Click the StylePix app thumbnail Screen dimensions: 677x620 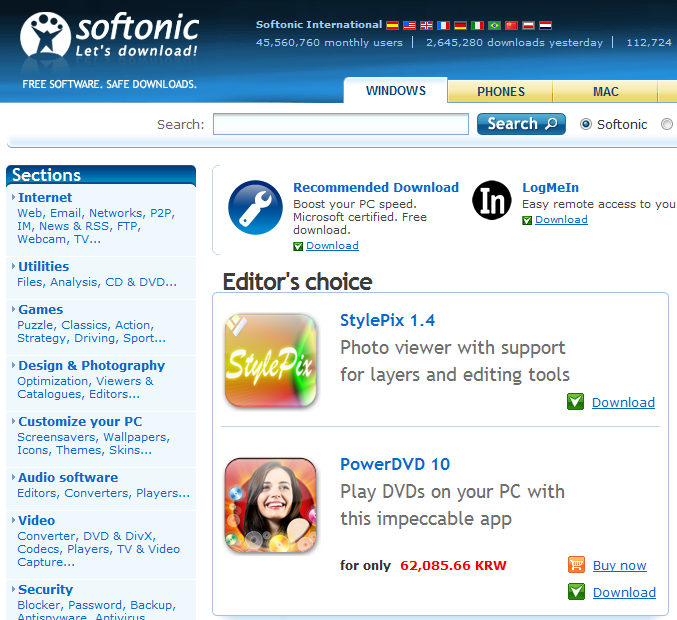click(x=271, y=360)
